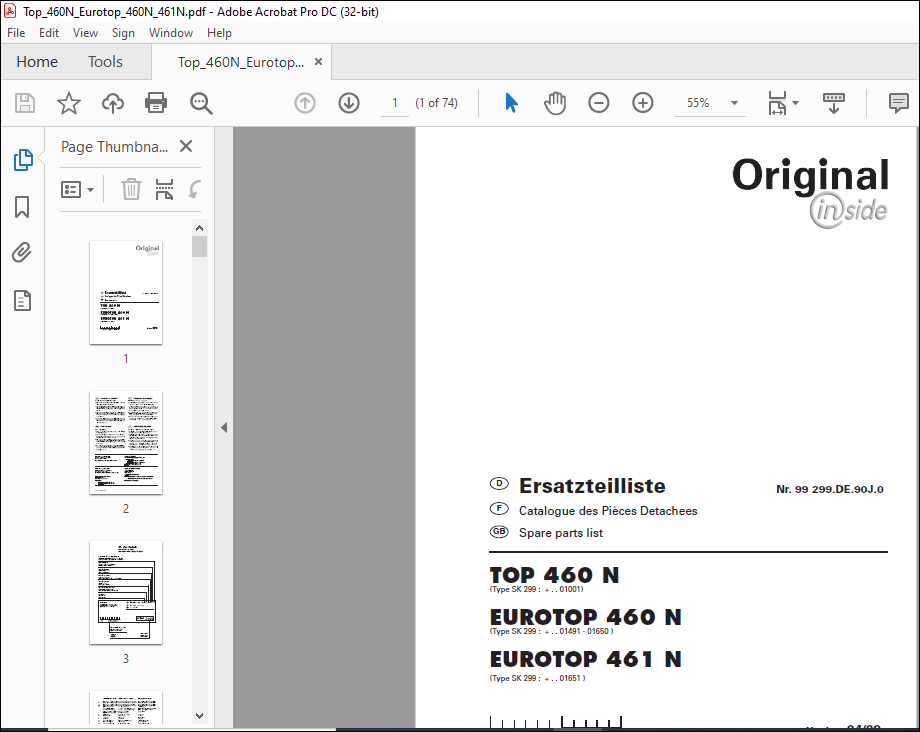
Task: Delete selected page with trash icon
Action: [x=131, y=189]
